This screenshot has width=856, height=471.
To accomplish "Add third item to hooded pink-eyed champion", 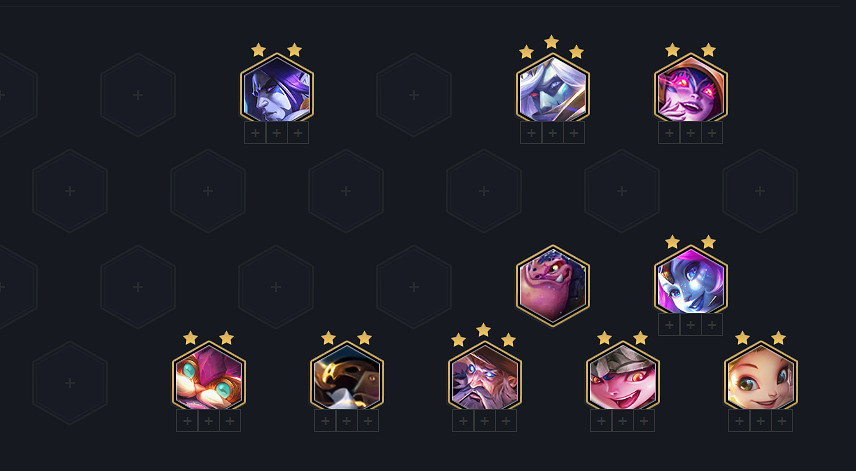I will [x=712, y=133].
